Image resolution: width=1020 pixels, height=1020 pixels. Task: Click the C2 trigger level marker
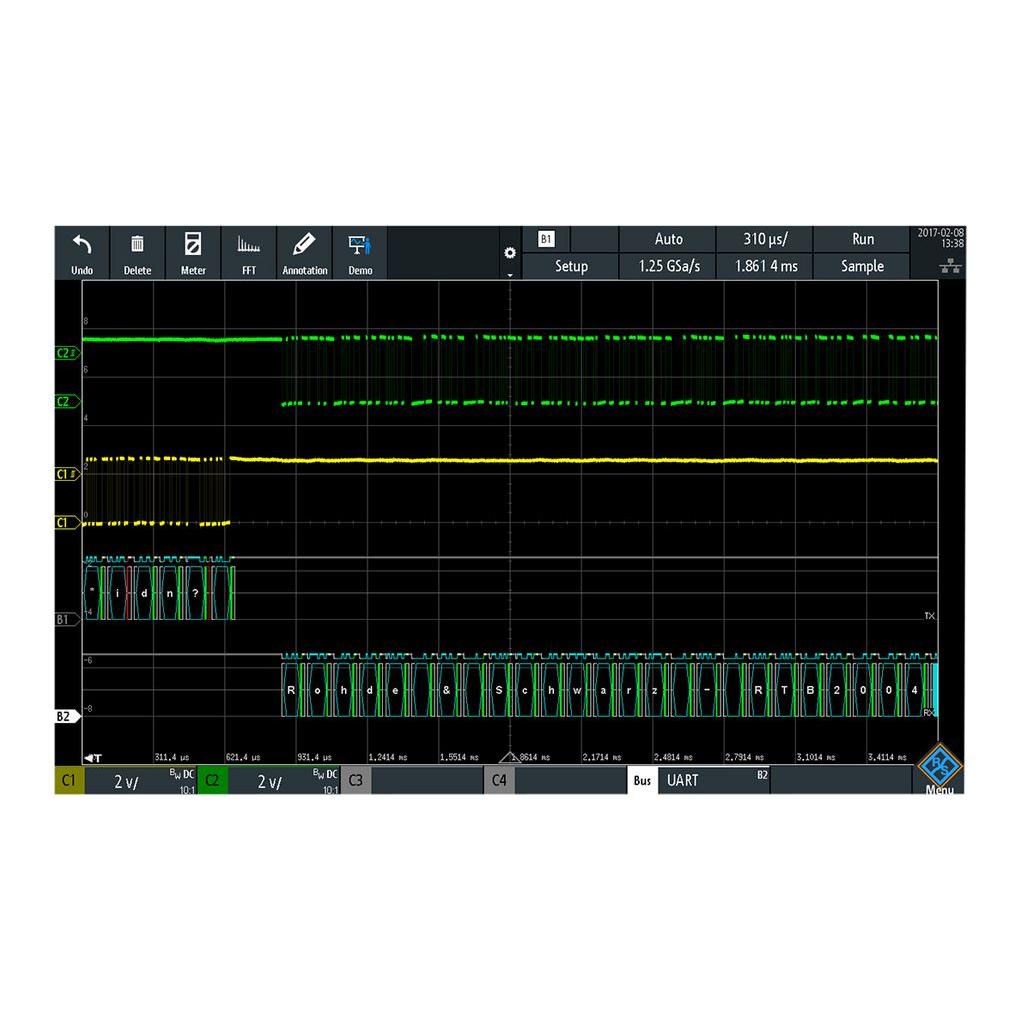pos(67,353)
